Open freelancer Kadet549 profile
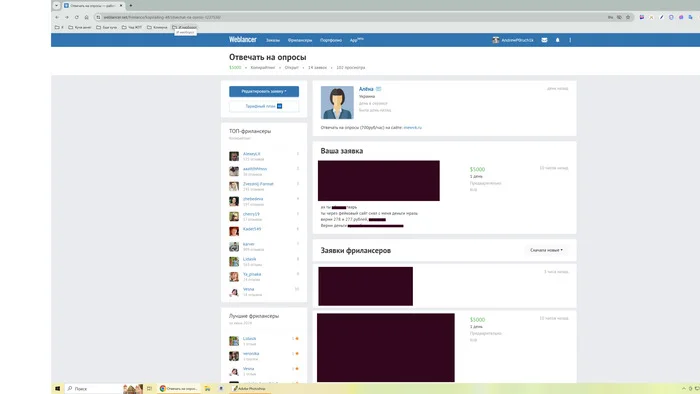Viewport: 700px width, 394px height. tap(252, 229)
